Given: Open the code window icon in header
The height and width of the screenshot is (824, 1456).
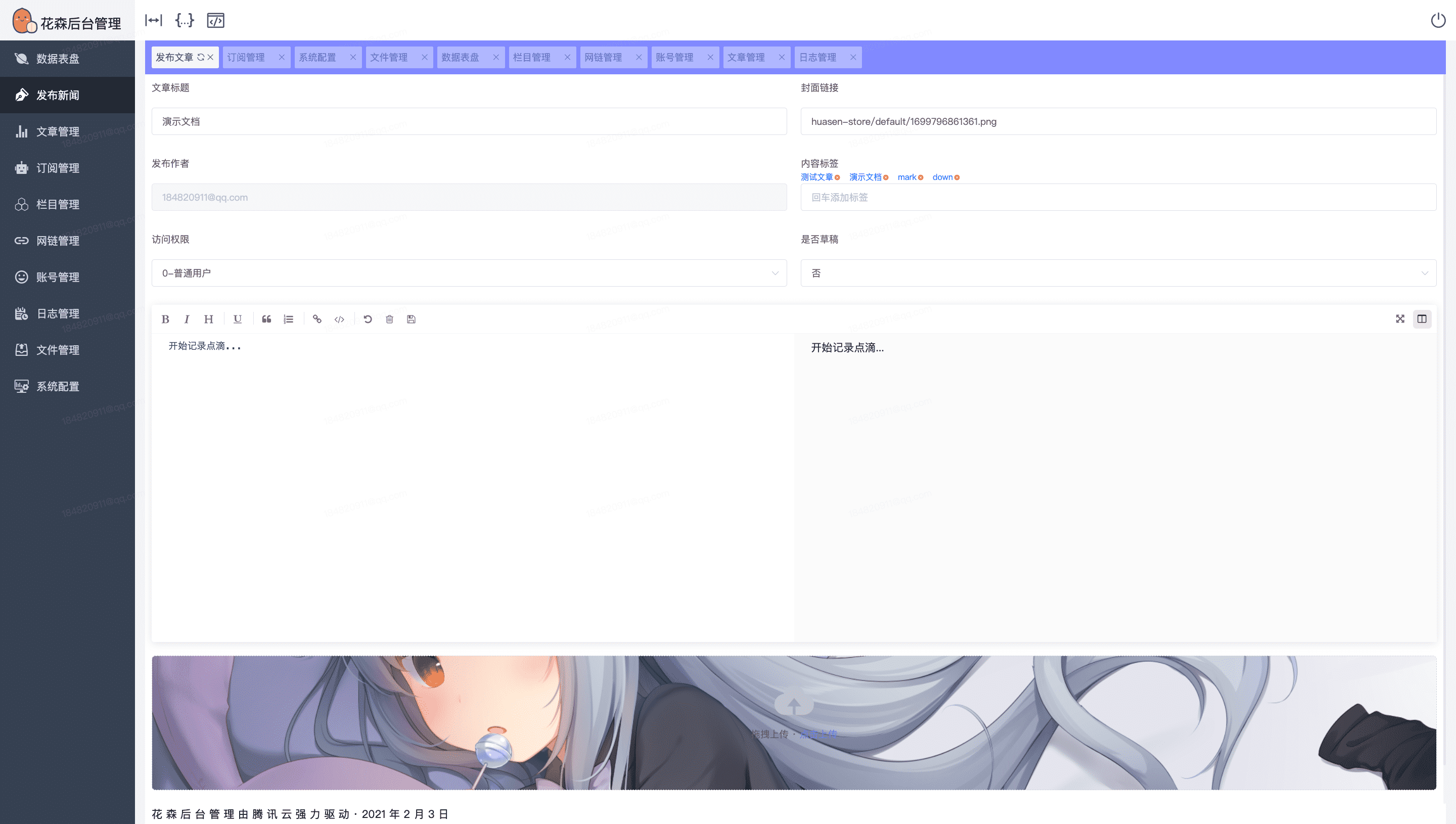Looking at the screenshot, I should click(215, 20).
